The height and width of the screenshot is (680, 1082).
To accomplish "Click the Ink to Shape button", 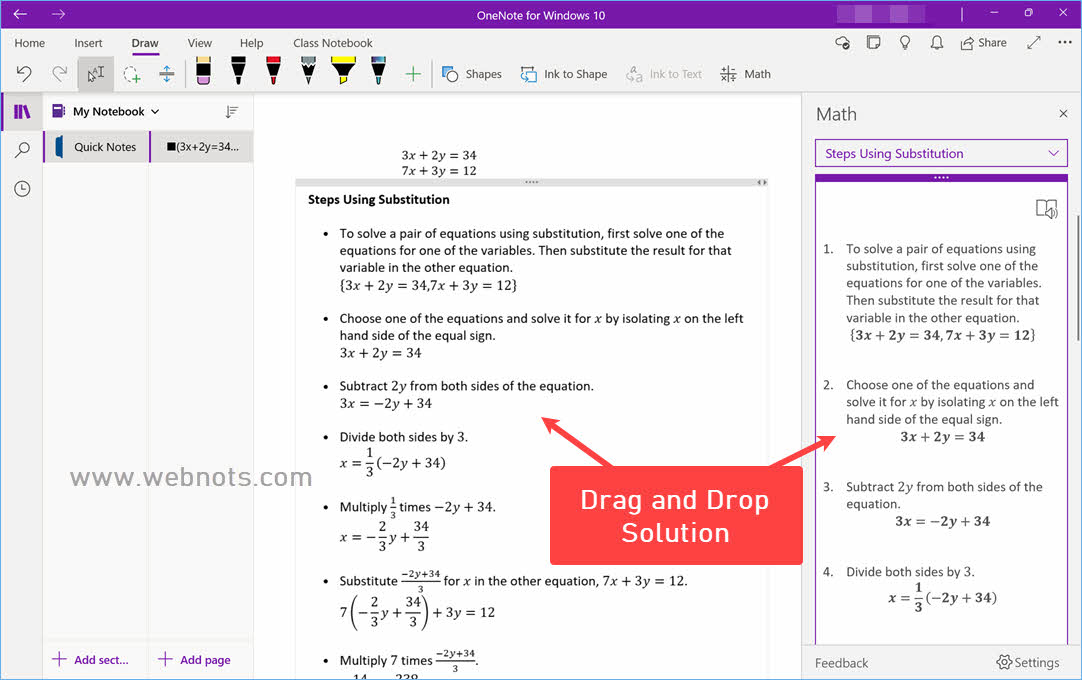I will (x=564, y=74).
